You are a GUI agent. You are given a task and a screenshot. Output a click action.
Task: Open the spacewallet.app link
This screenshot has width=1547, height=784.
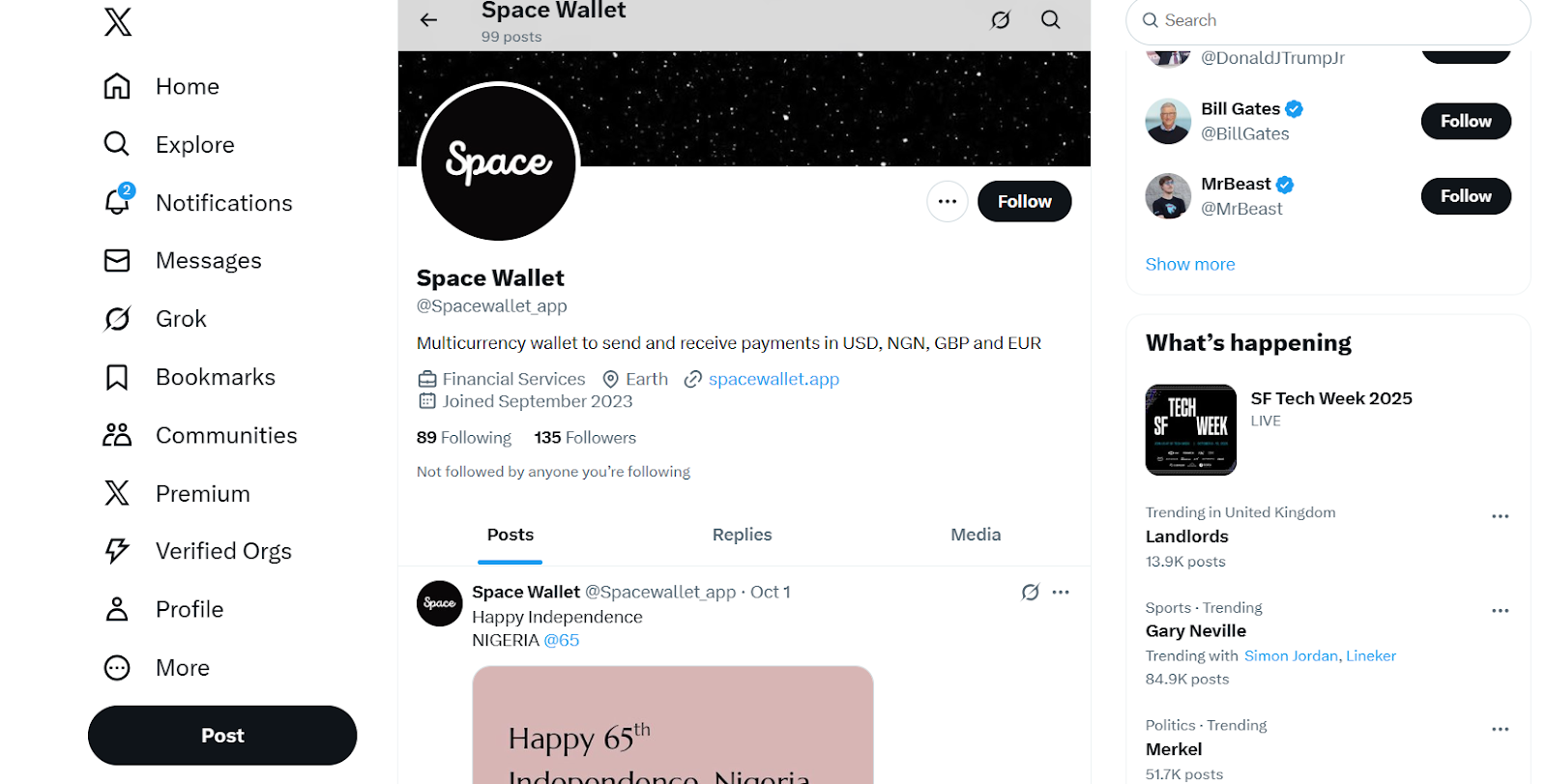(773, 379)
